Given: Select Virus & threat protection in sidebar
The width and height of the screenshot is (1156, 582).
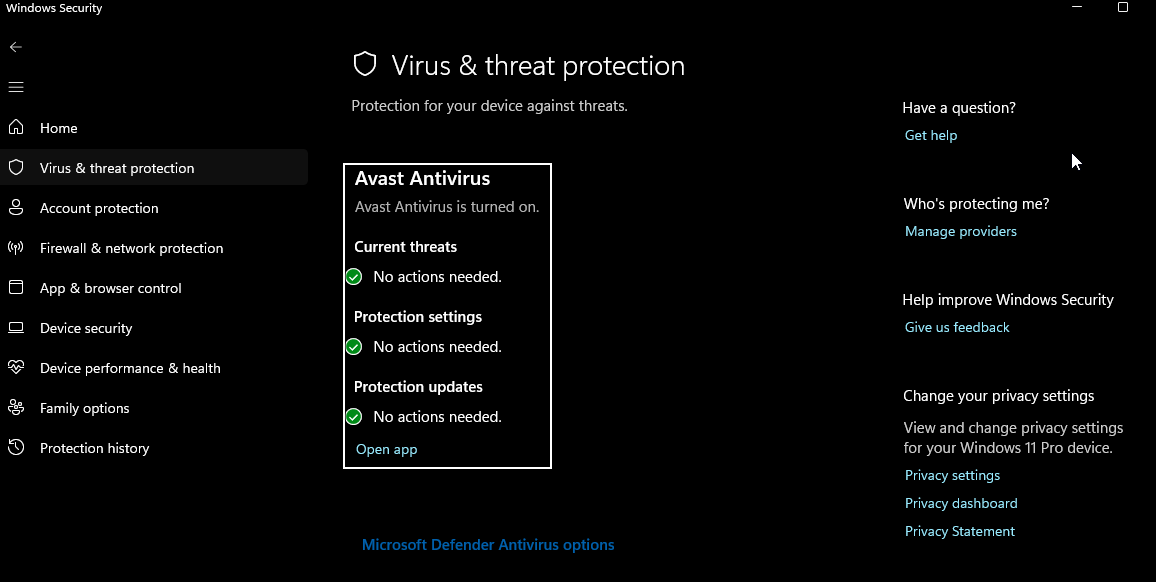Looking at the screenshot, I should (x=117, y=168).
